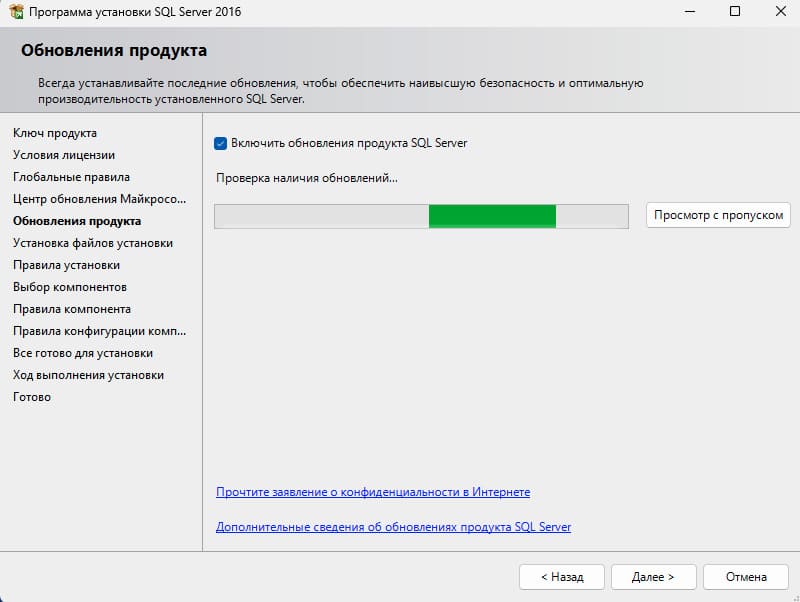This screenshot has height=602, width=800.
Task: Click the large 'Обновления продукта' page heading
Action: 114,51
